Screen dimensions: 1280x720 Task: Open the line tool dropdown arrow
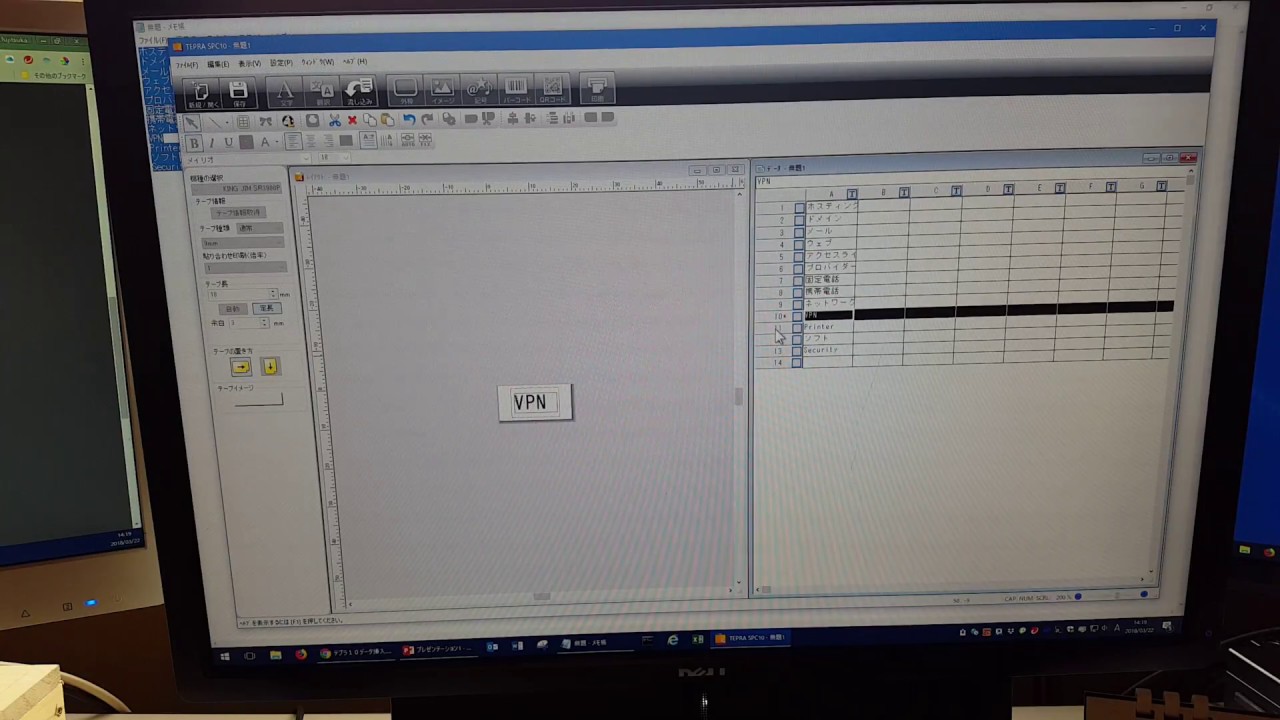point(227,122)
